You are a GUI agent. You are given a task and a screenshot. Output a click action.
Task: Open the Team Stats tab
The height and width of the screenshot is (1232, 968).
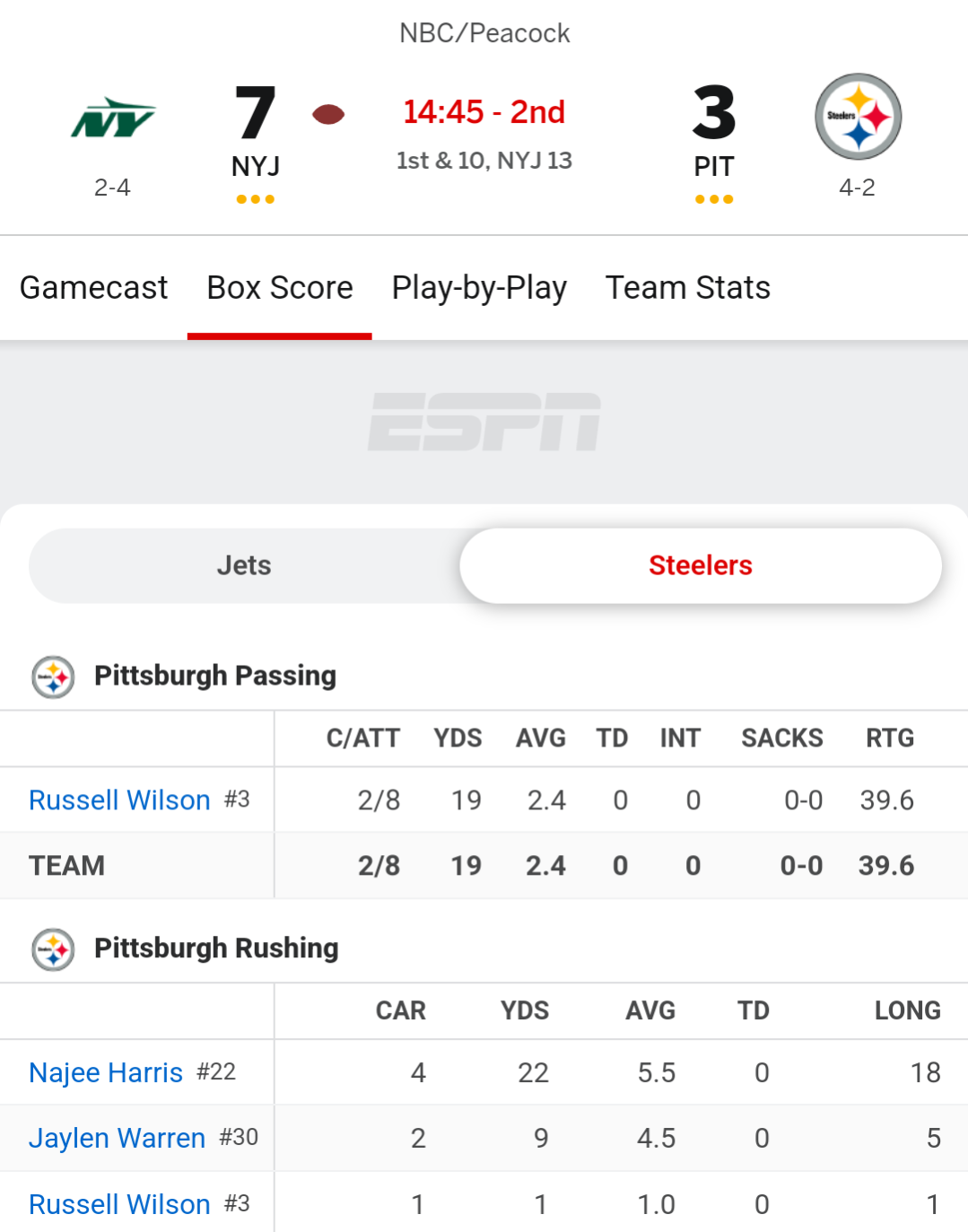(688, 288)
